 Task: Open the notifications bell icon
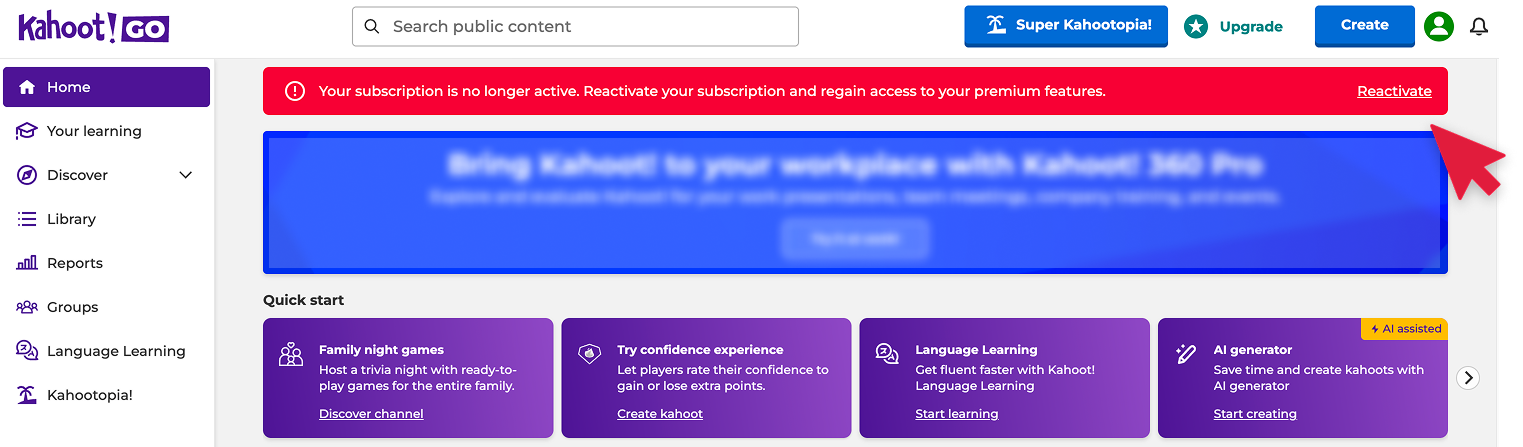tap(1479, 27)
